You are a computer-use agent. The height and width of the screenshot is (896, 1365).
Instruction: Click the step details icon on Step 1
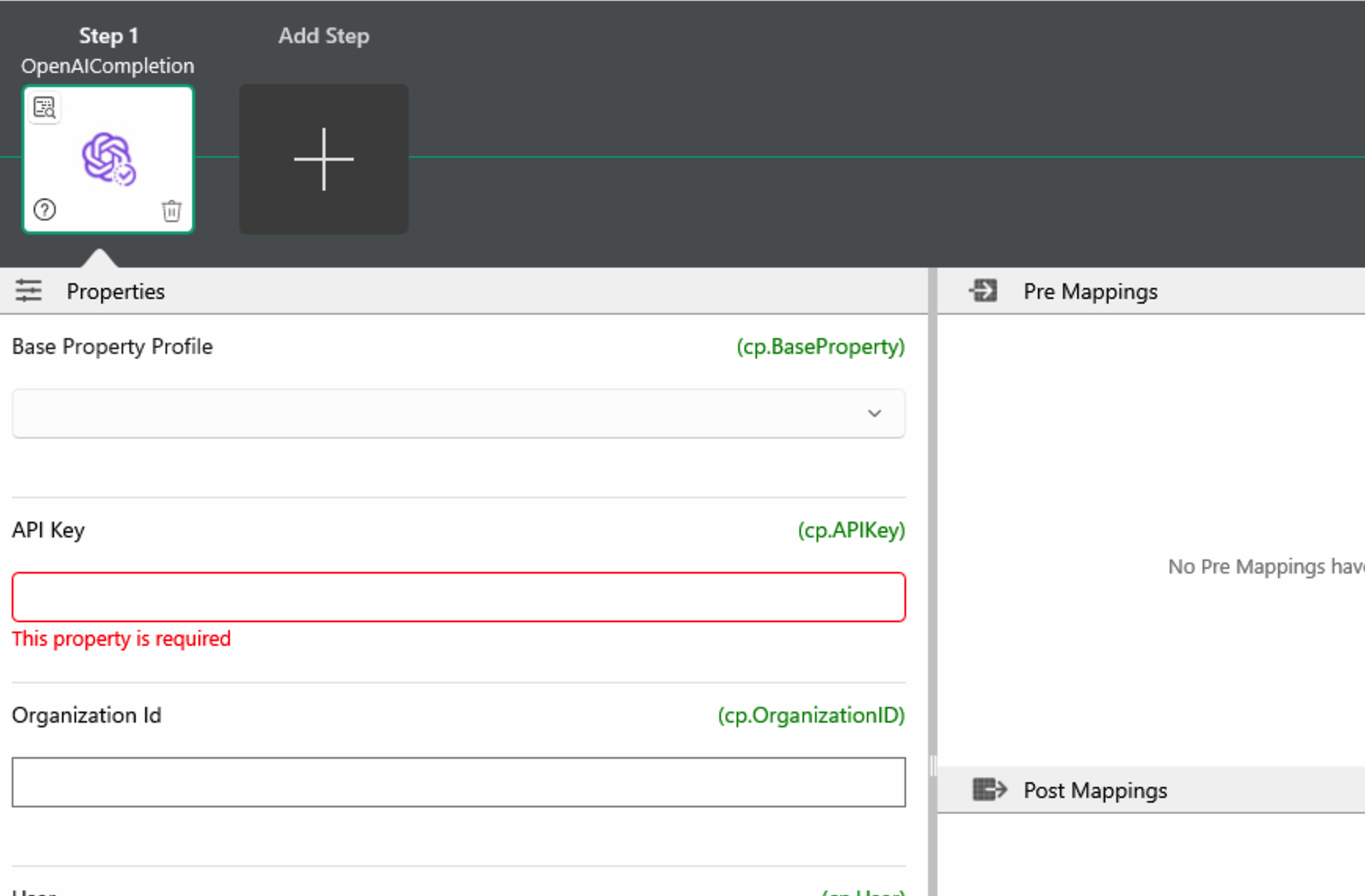click(45, 107)
